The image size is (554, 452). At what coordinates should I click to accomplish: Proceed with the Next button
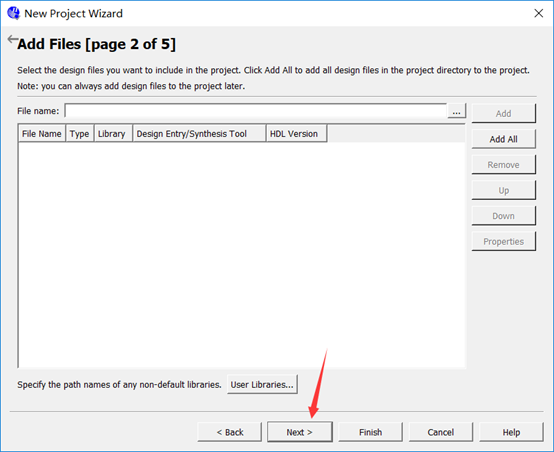pyautogui.click(x=300, y=432)
